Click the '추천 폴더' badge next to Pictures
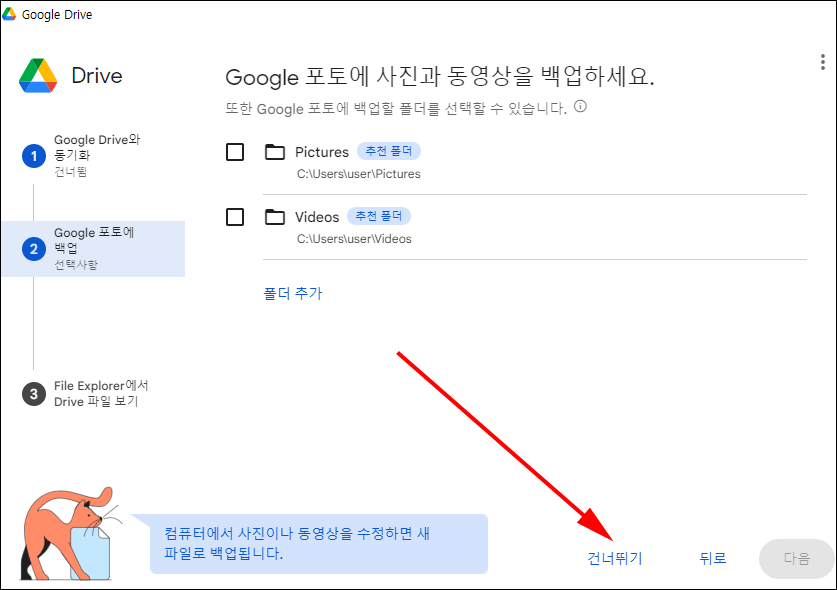 pos(389,151)
